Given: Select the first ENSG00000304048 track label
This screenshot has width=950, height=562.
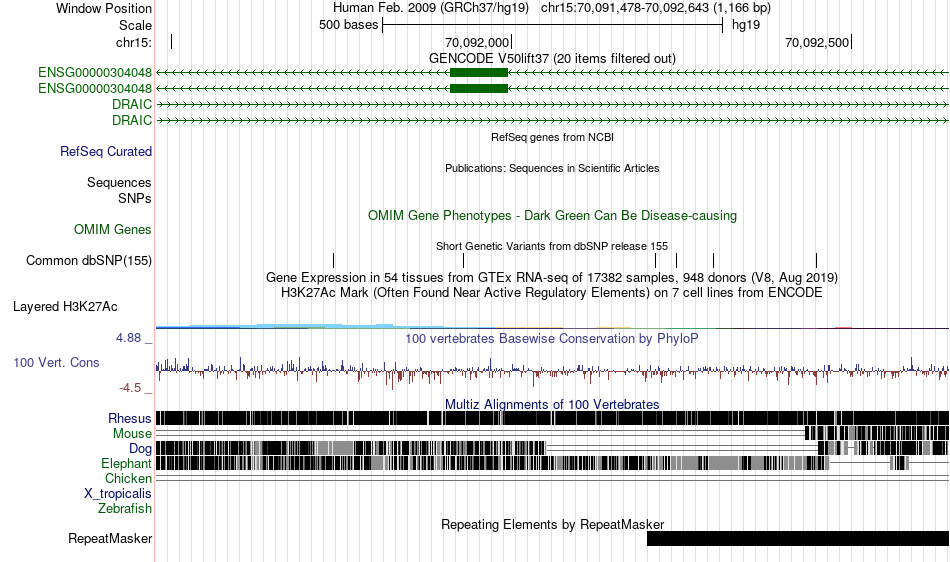Looking at the screenshot, I should point(95,73).
